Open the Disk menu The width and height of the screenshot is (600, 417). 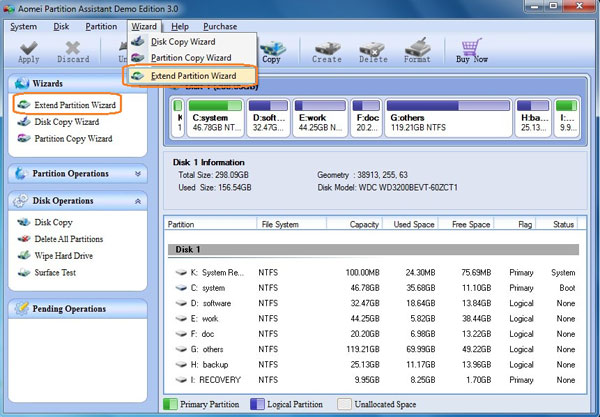(61, 26)
